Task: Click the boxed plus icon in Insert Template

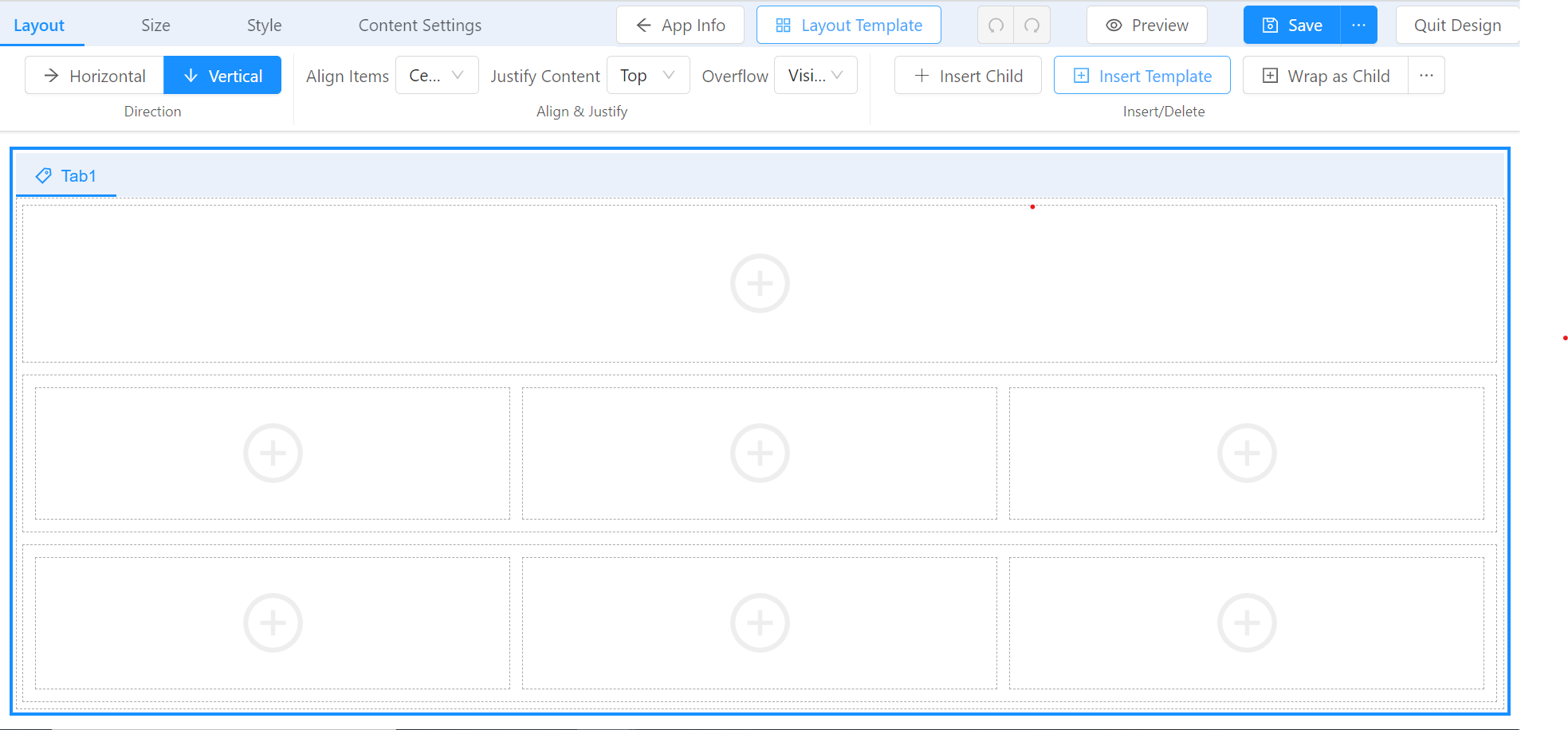Action: pos(1082,76)
